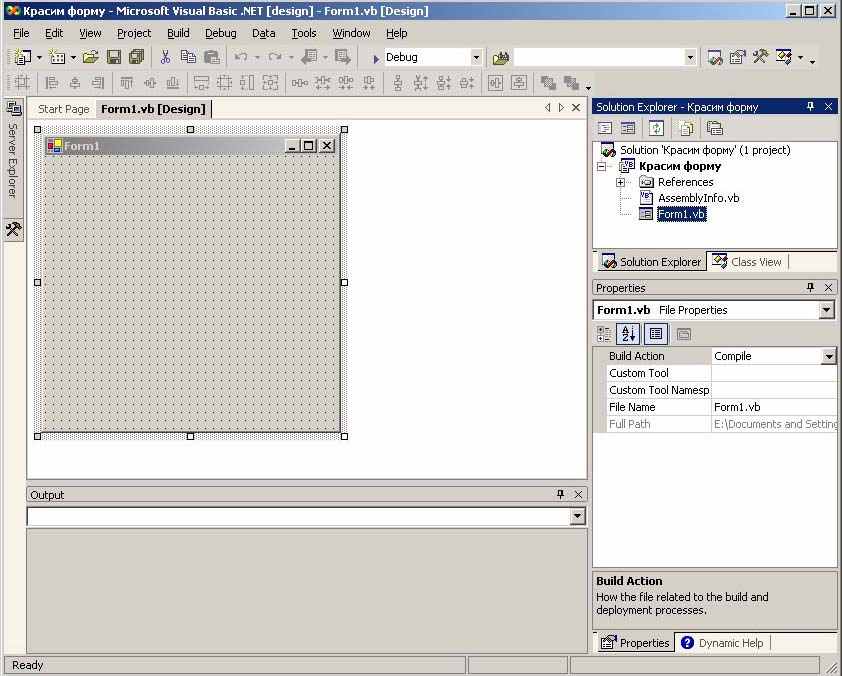Click the Paste icon in toolbar

click(x=212, y=57)
